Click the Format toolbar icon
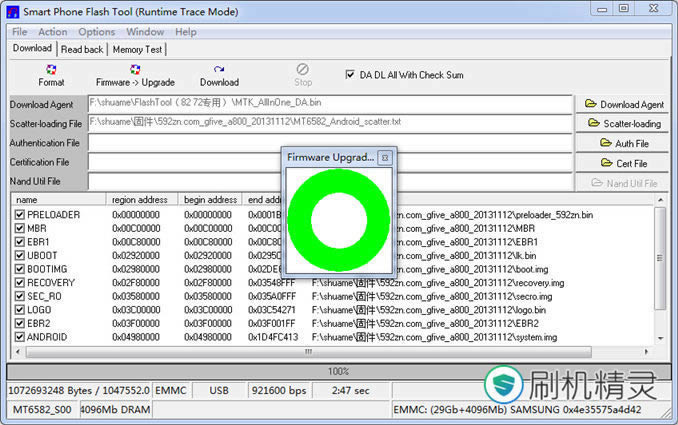Screen dimensions: 678x425 [x=51, y=70]
